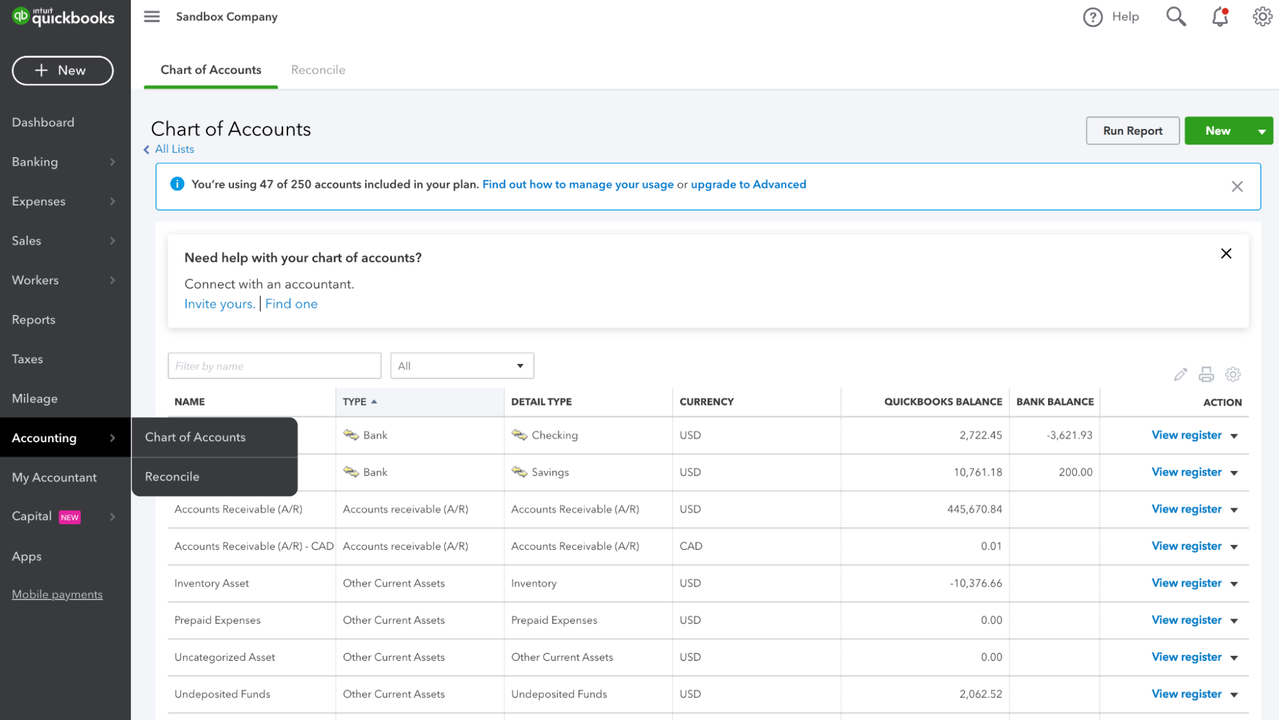
Task: Open the settings gear in header
Action: pyautogui.click(x=1262, y=17)
